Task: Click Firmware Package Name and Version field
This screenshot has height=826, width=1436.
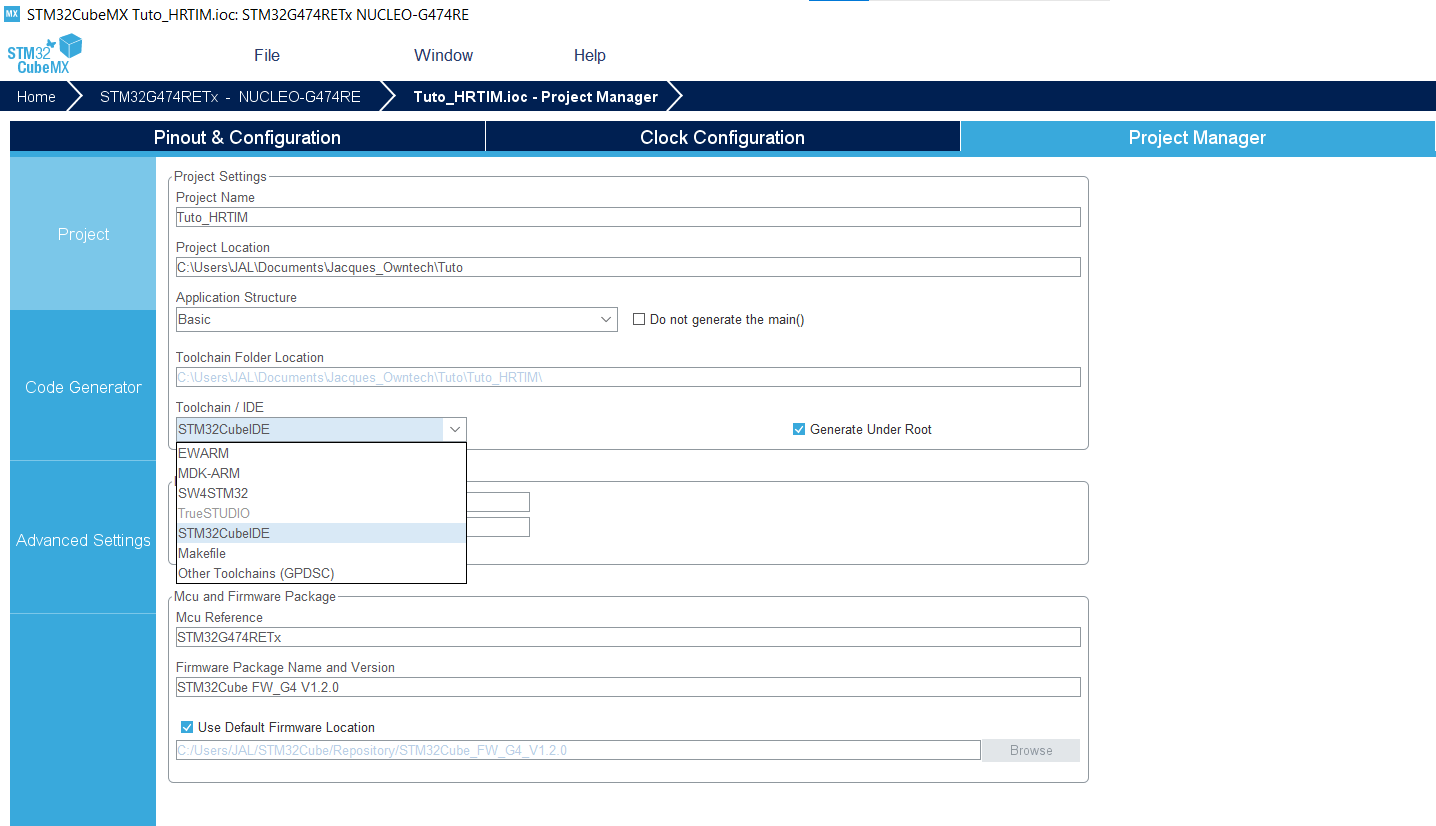Action: [628, 687]
